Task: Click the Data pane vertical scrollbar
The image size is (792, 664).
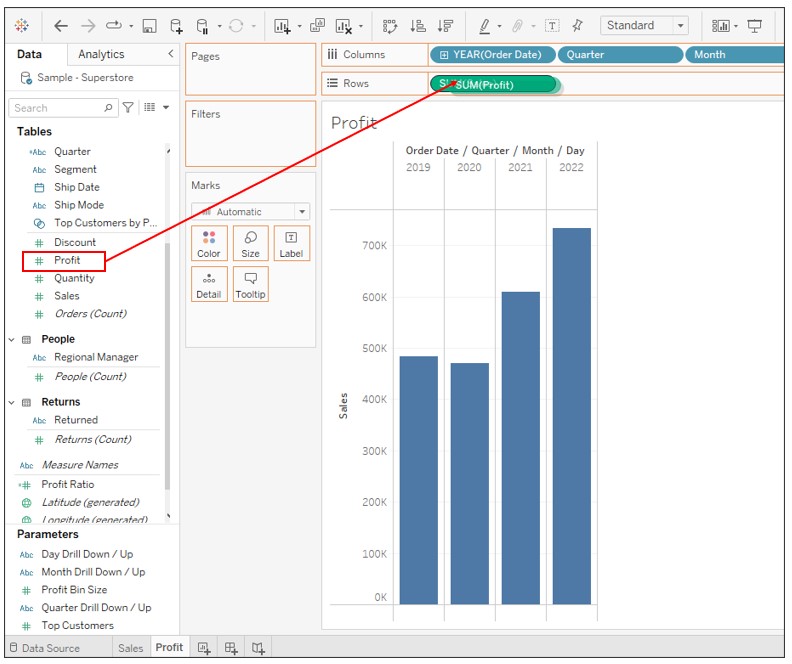Action: point(167,366)
